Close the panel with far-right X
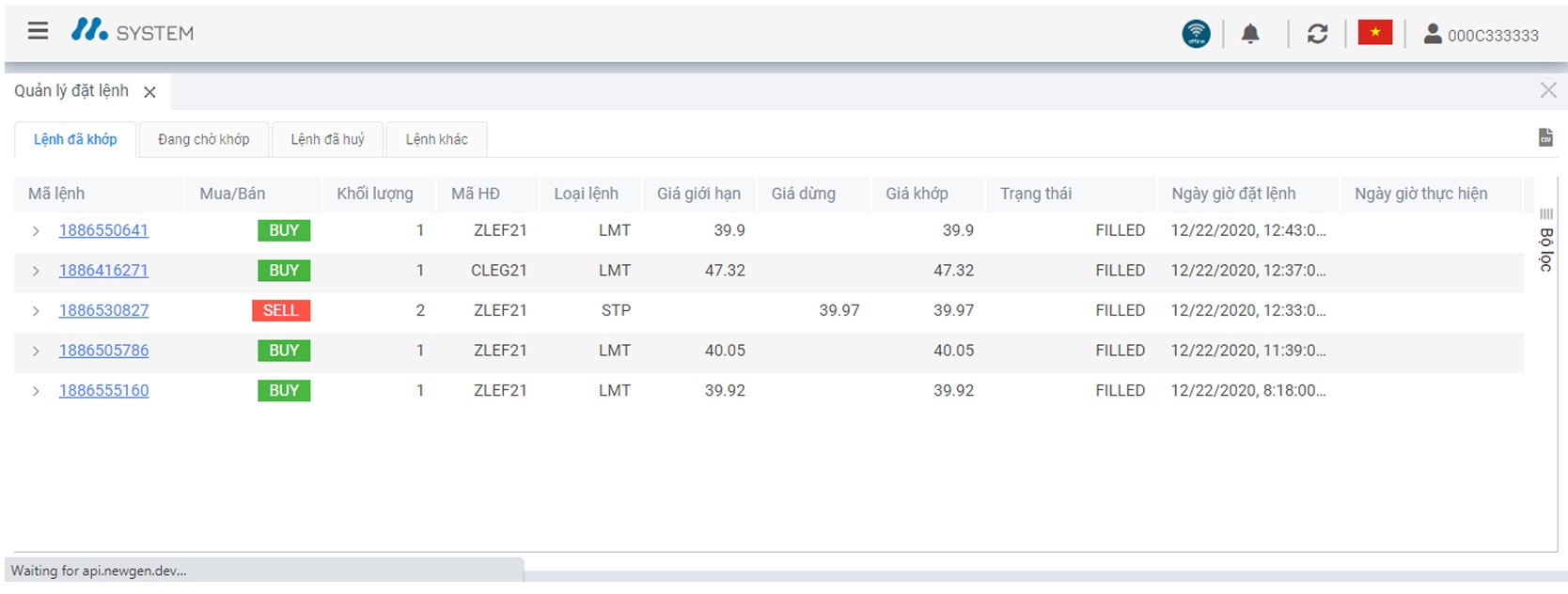The image size is (1568, 594). click(x=1547, y=90)
